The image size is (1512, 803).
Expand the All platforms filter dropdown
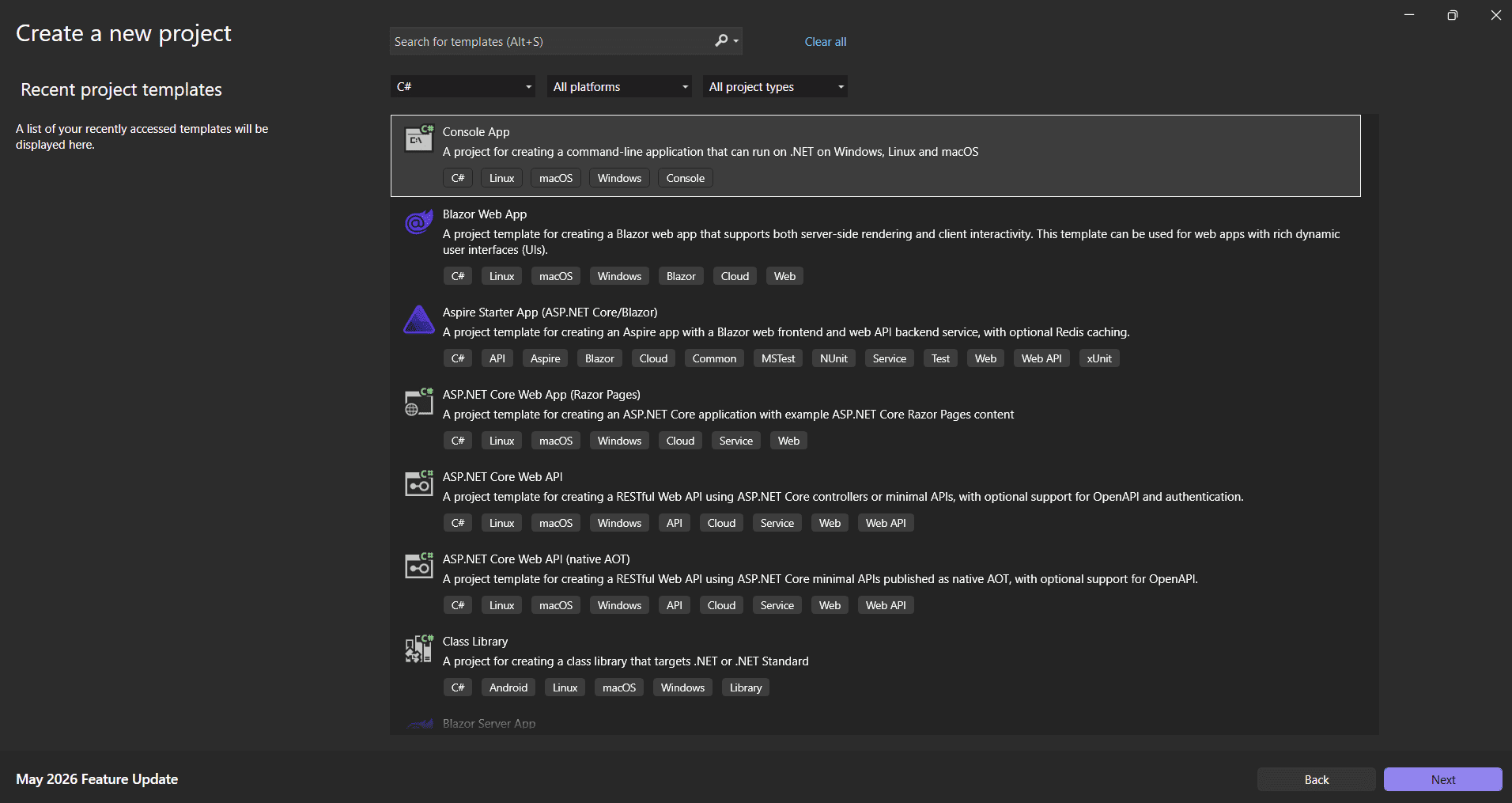click(x=620, y=86)
